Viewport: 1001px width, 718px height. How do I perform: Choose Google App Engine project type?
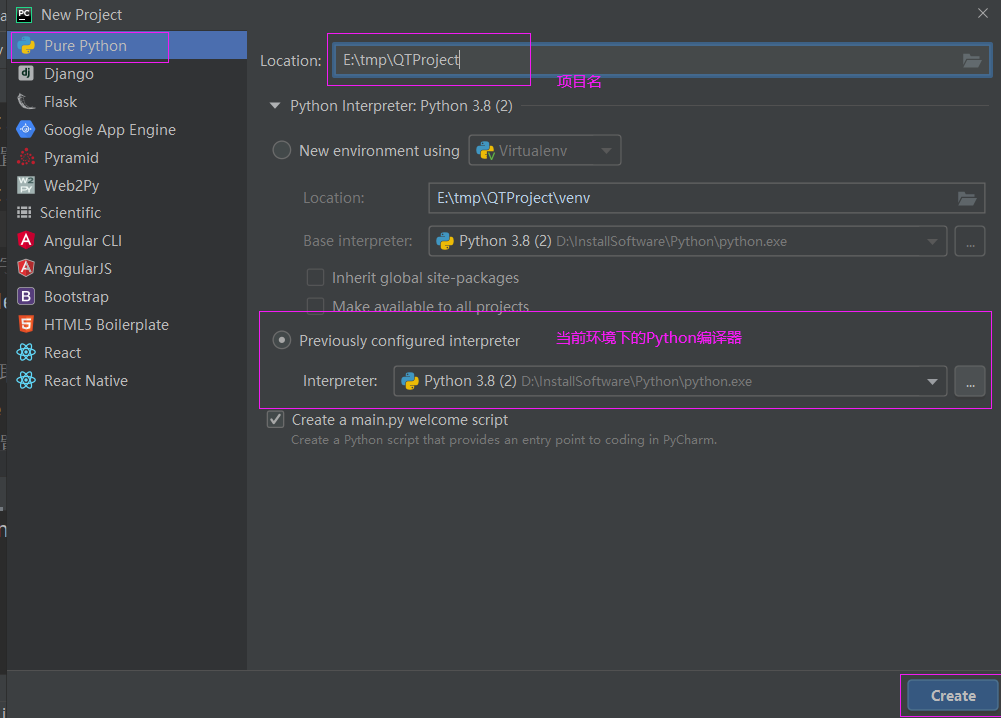(127, 130)
